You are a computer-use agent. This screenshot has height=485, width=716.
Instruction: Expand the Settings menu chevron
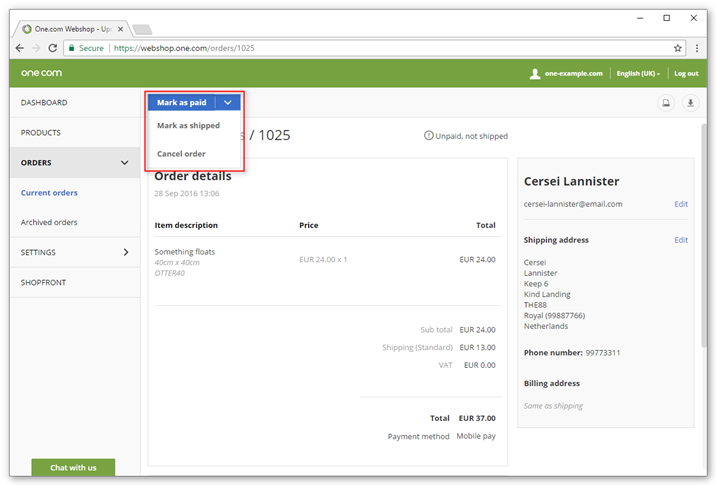tap(126, 252)
